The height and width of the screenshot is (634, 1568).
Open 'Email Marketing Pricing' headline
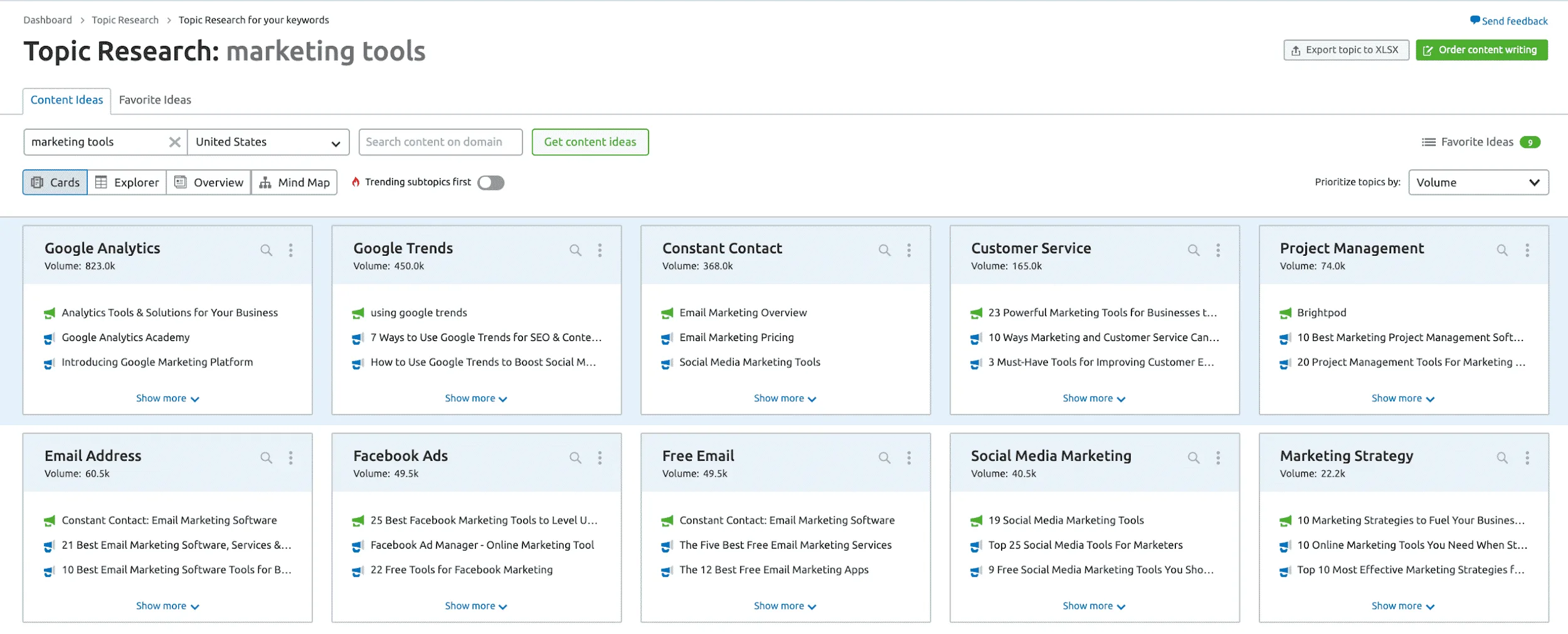coord(736,337)
